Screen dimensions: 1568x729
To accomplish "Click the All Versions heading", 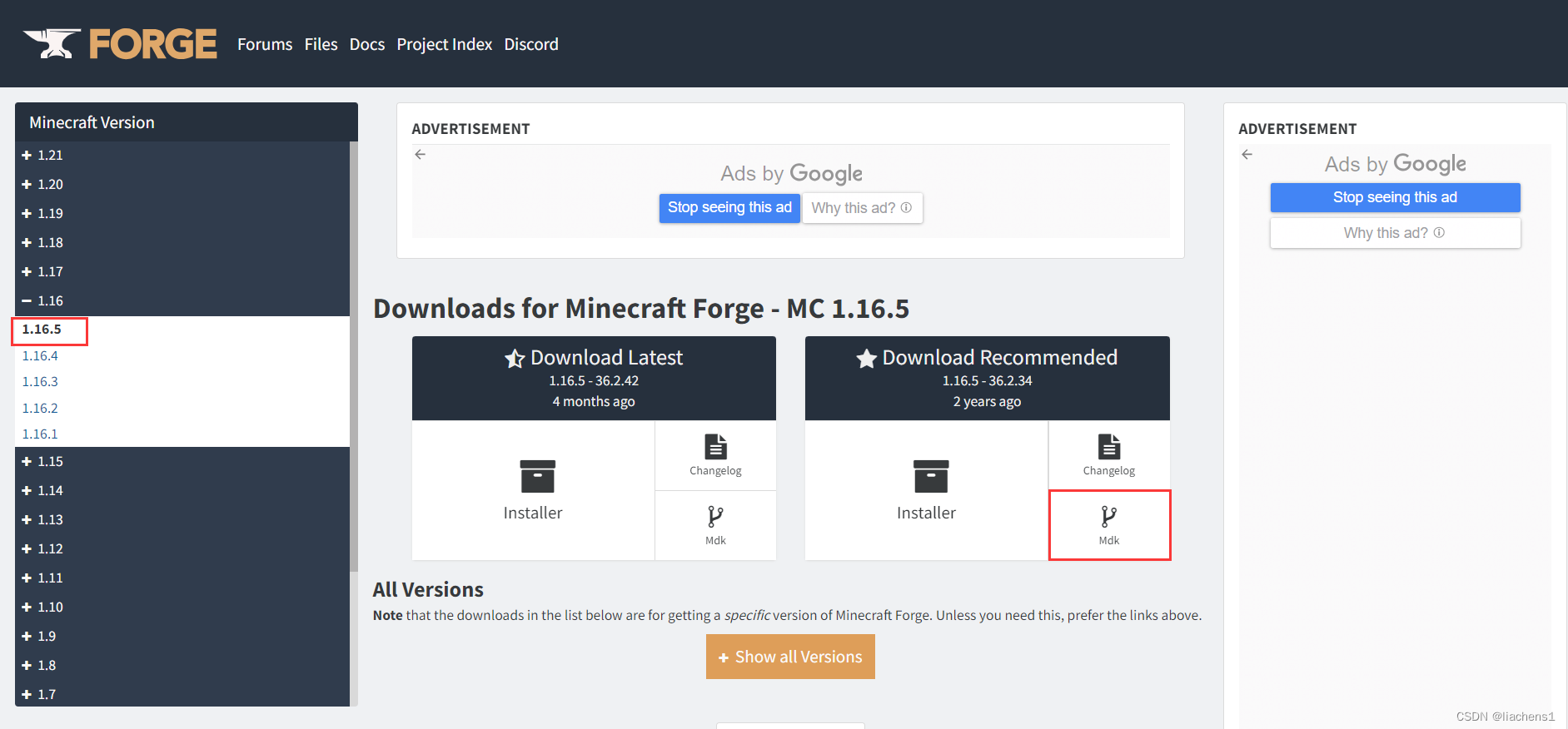I will [428, 589].
